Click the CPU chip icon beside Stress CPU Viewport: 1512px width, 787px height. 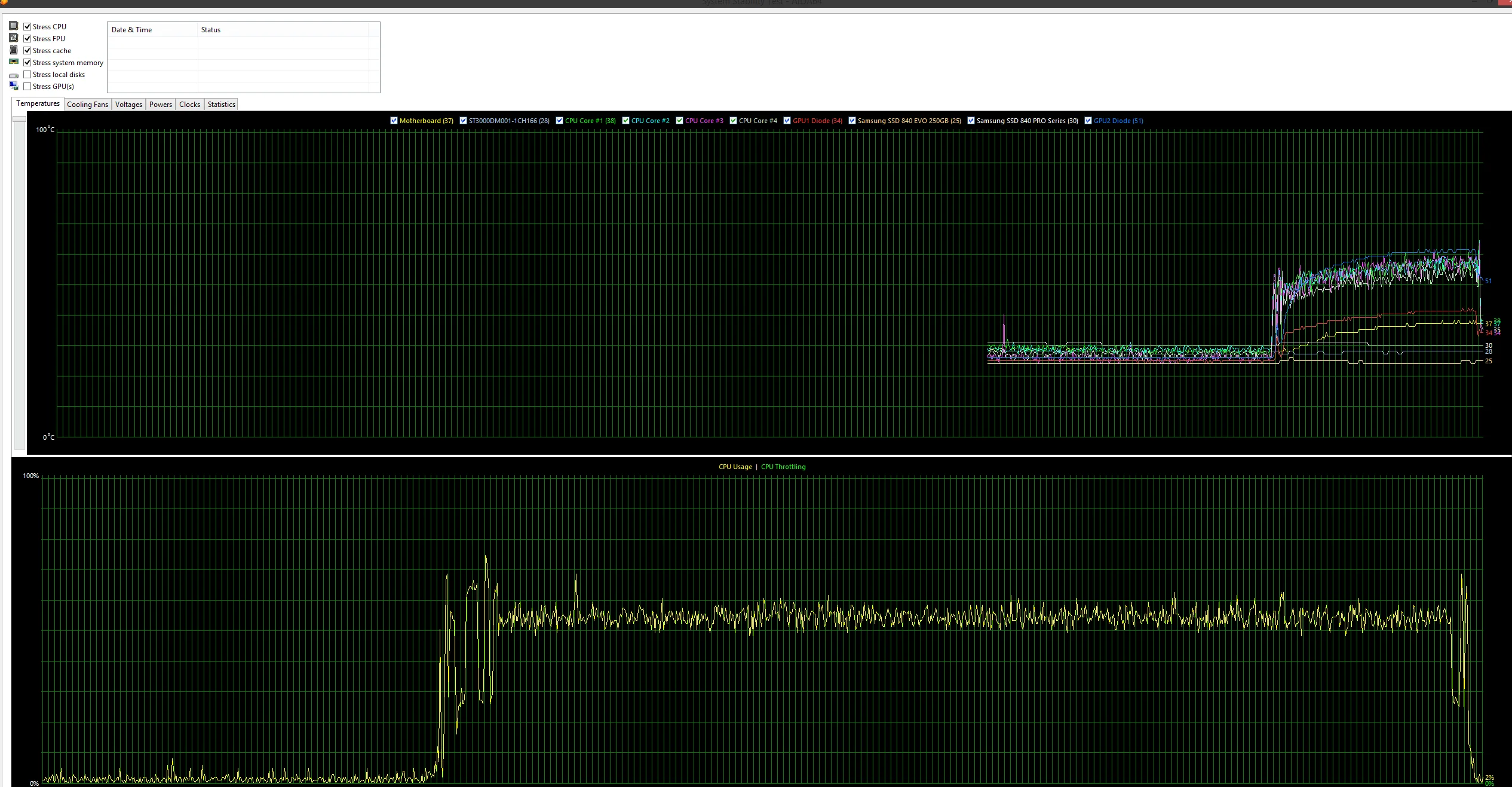(x=14, y=26)
